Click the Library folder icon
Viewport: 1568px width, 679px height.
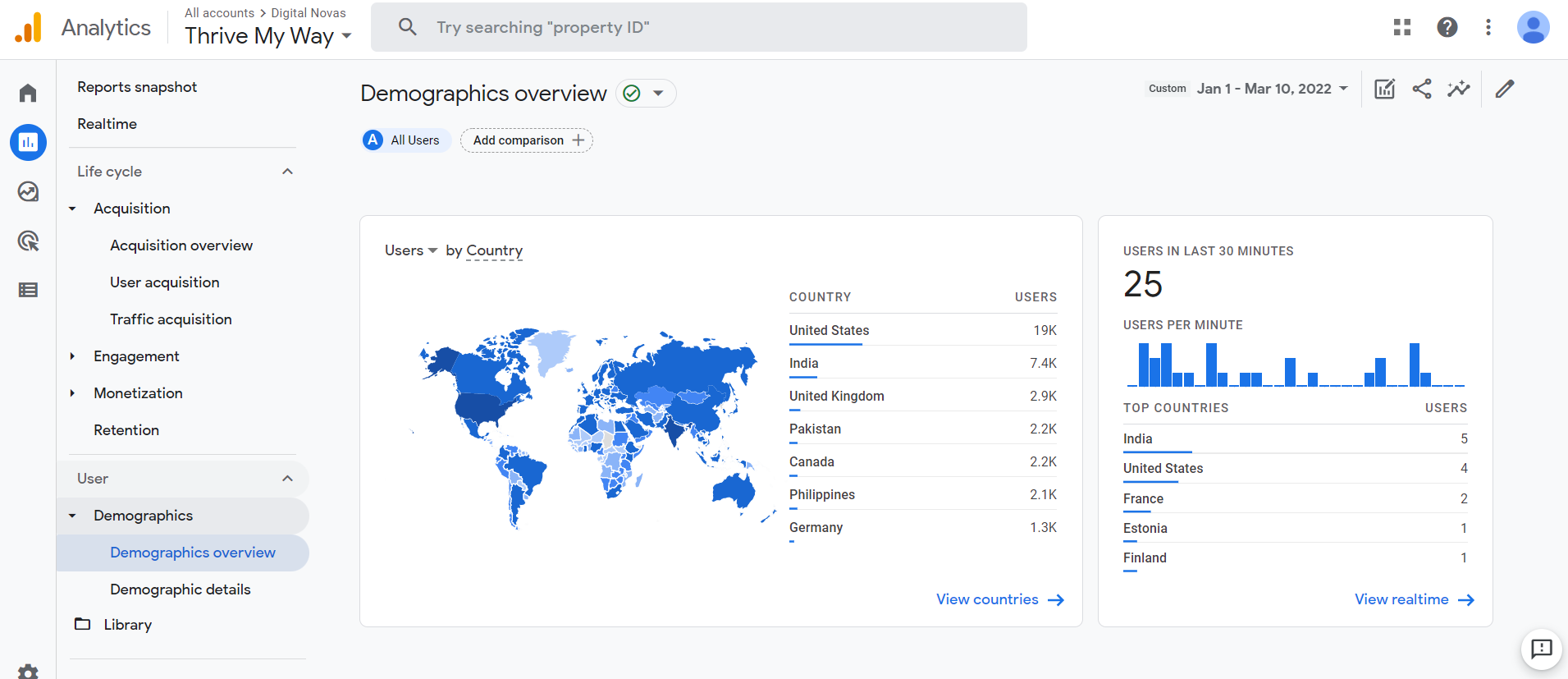tap(82, 624)
